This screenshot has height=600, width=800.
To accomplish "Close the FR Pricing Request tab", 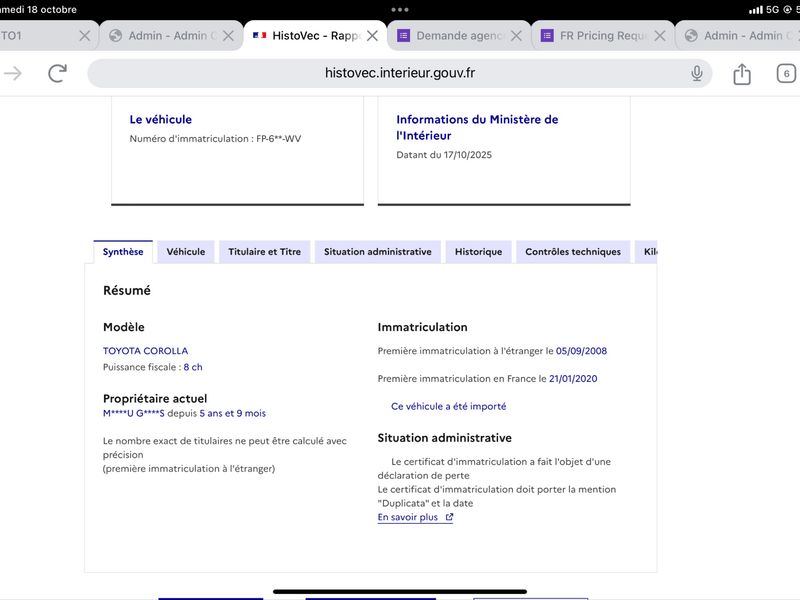I will click(x=660, y=35).
